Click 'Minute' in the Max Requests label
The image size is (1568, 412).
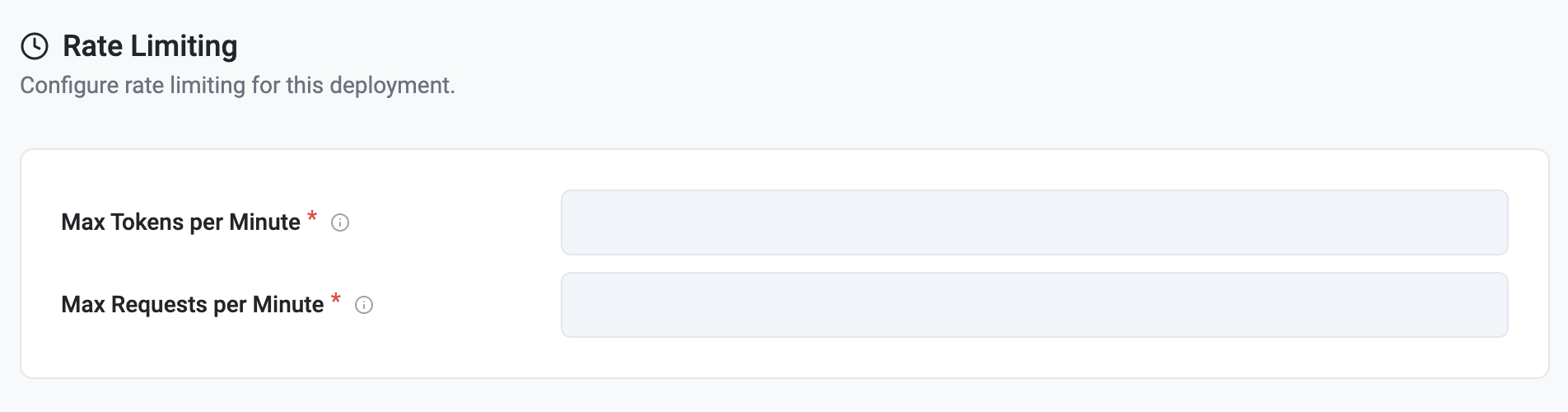(288, 305)
